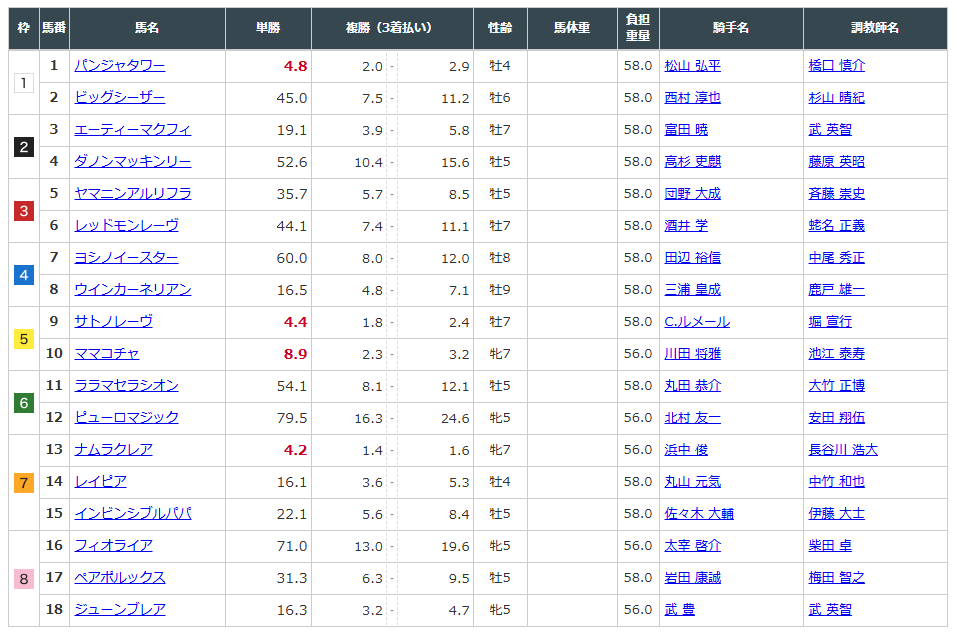The image size is (957, 636).
Task: Click the 馬名 column header
Action: point(147,28)
